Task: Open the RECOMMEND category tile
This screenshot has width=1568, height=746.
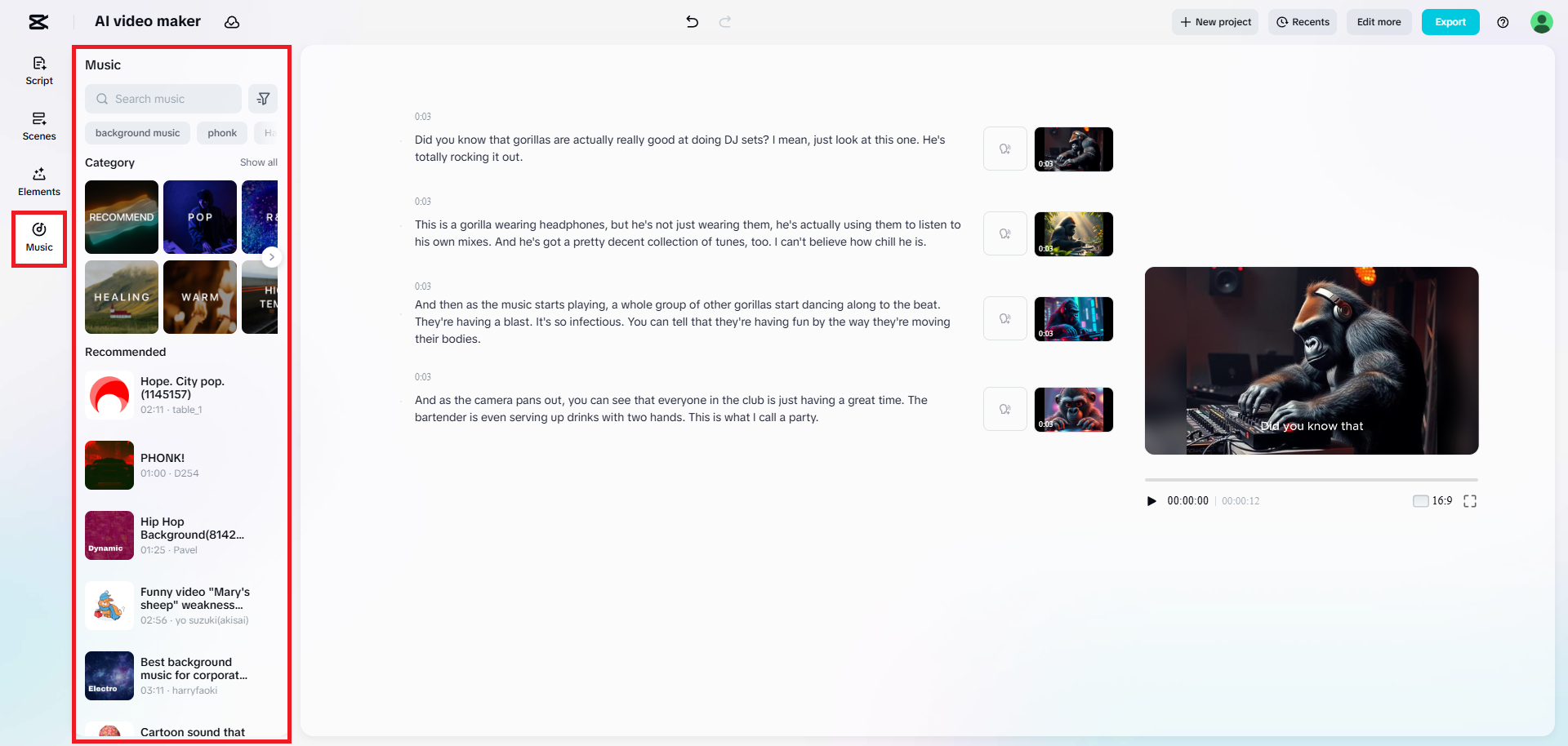Action: pyautogui.click(x=122, y=217)
